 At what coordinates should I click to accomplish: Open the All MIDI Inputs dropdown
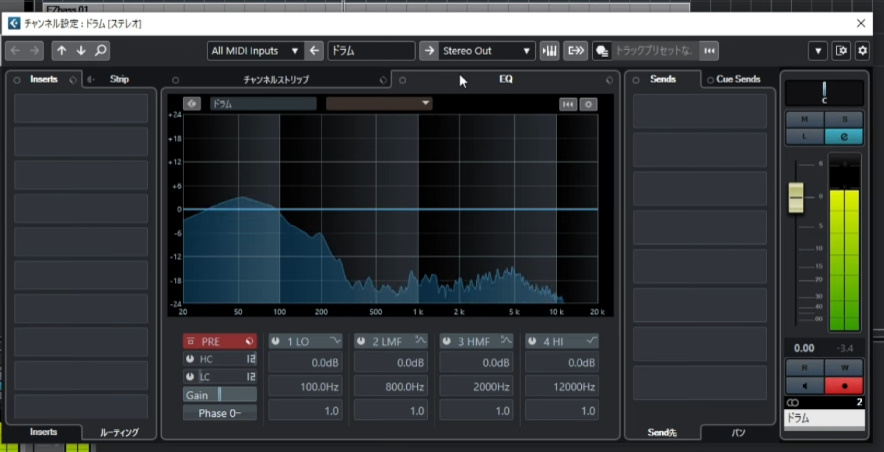[255, 51]
